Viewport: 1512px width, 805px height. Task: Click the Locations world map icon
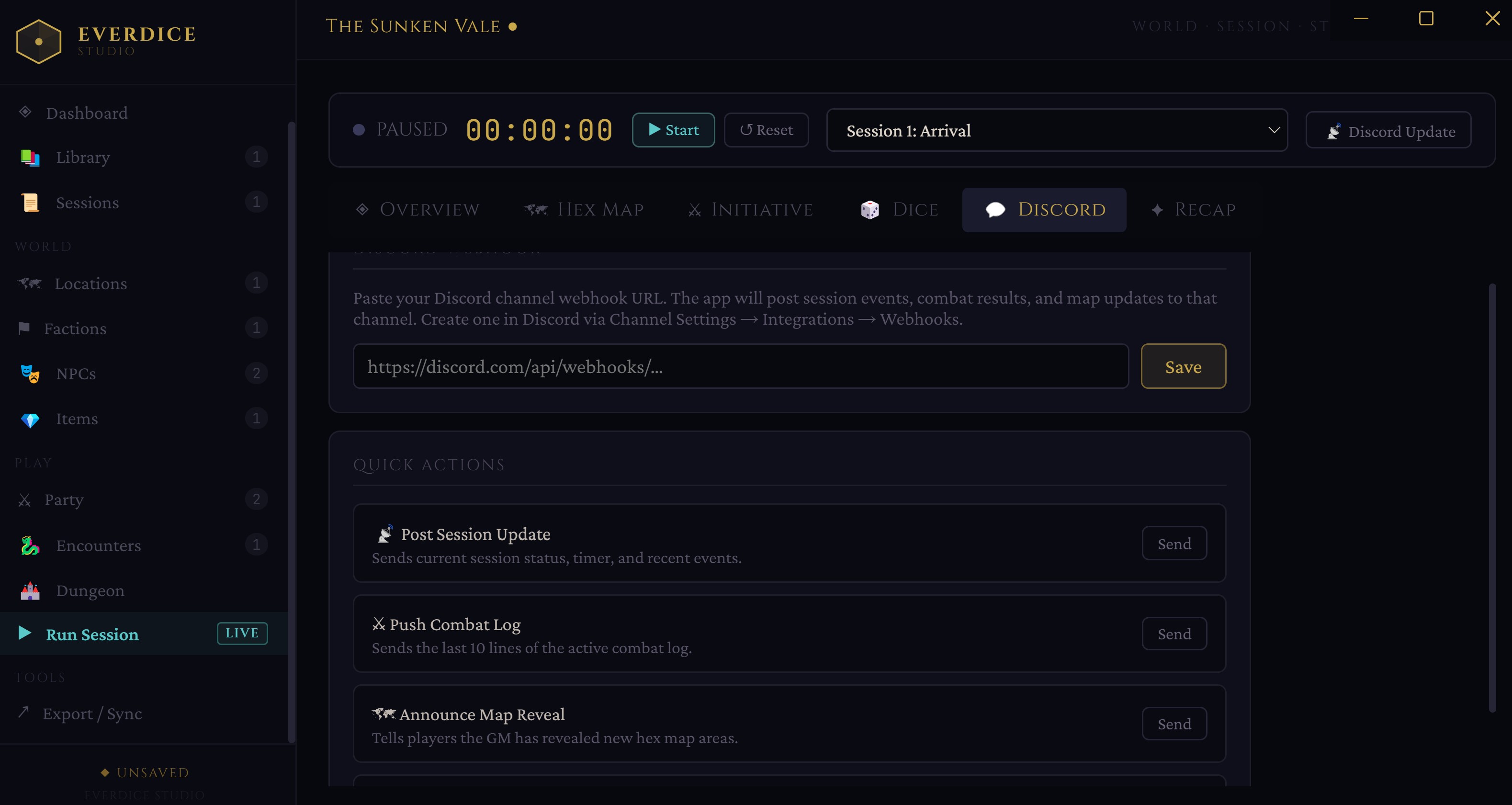29,283
